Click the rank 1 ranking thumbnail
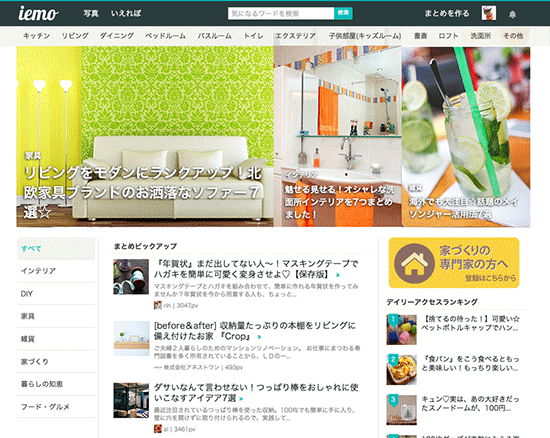This screenshot has height=438, width=550. pyautogui.click(x=402, y=330)
